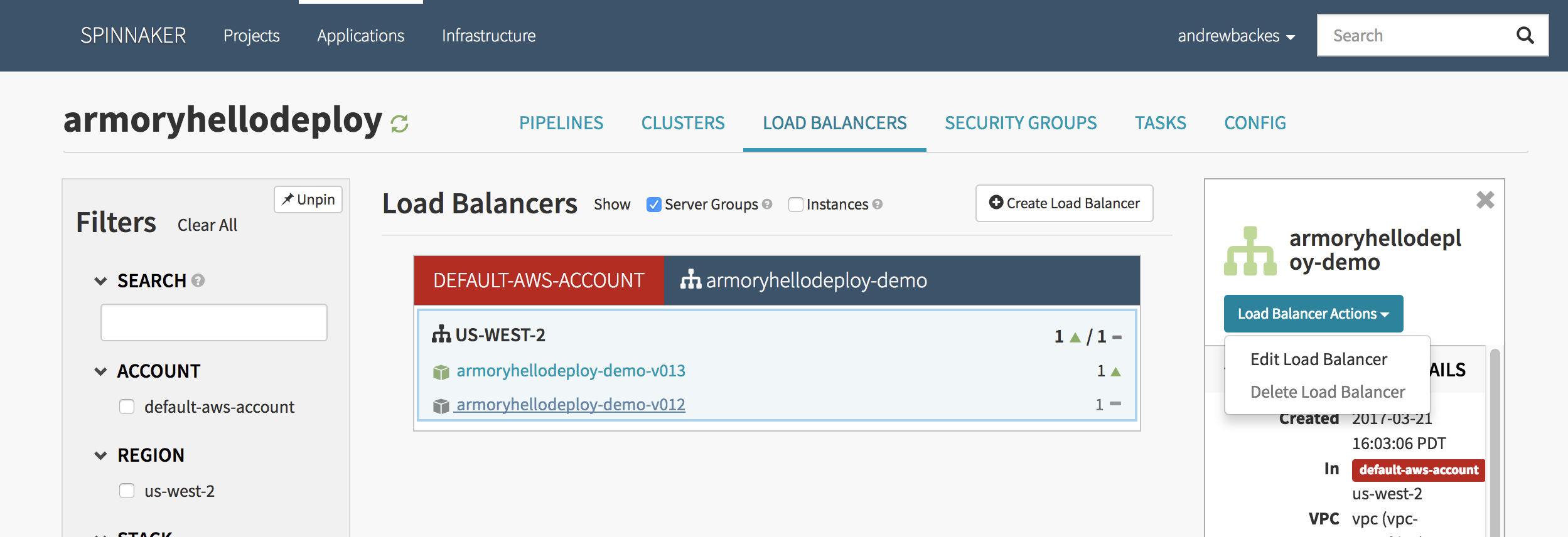The image size is (1568, 537).
Task: Uncheck the Server Groups checkbox
Action: coord(654,205)
